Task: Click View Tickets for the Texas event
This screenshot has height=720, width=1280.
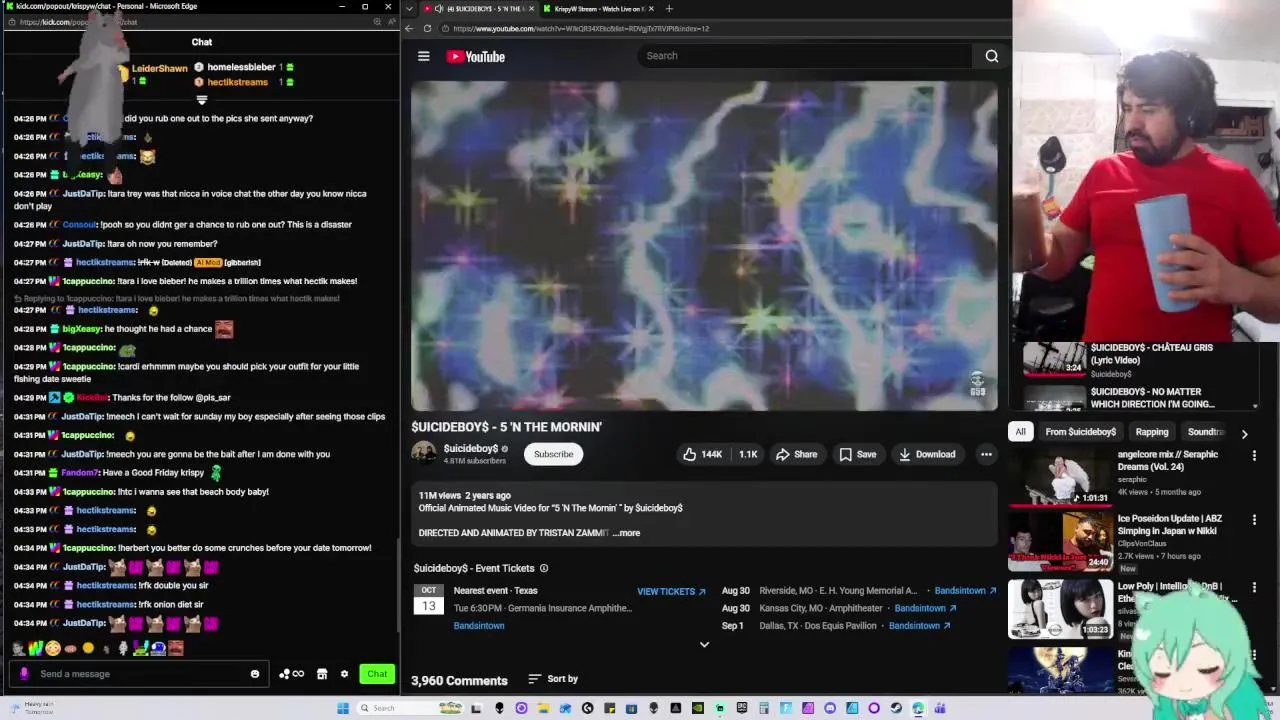Action: coord(671,591)
